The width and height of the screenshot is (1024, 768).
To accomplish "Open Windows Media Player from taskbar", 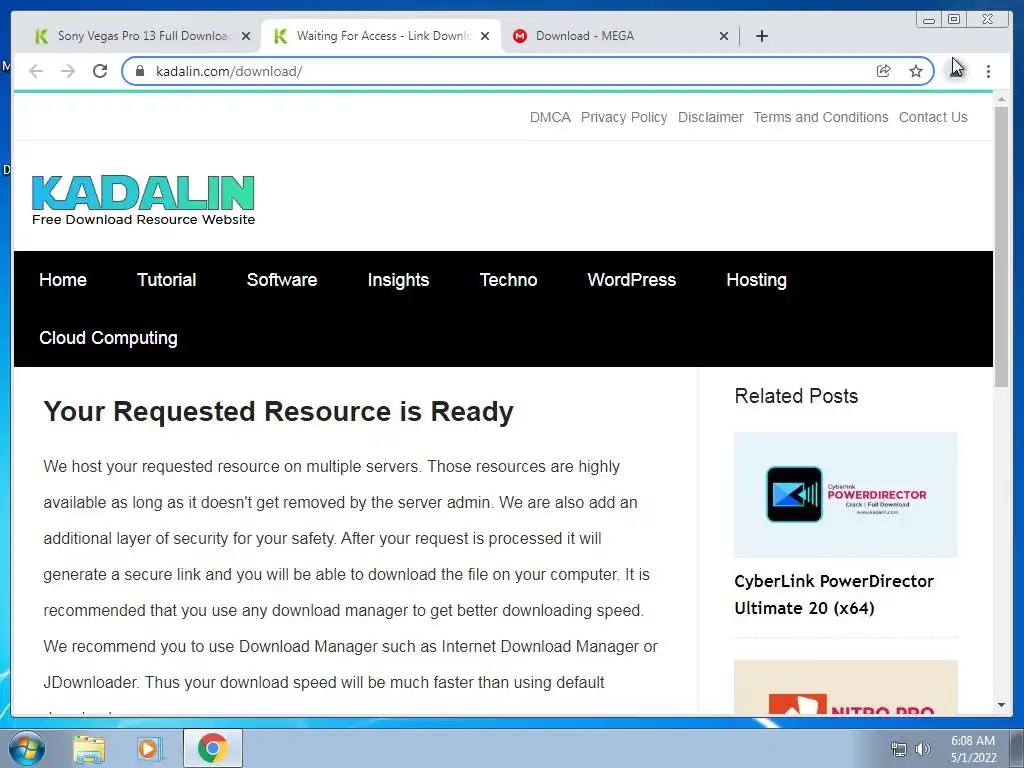I will (x=148, y=749).
